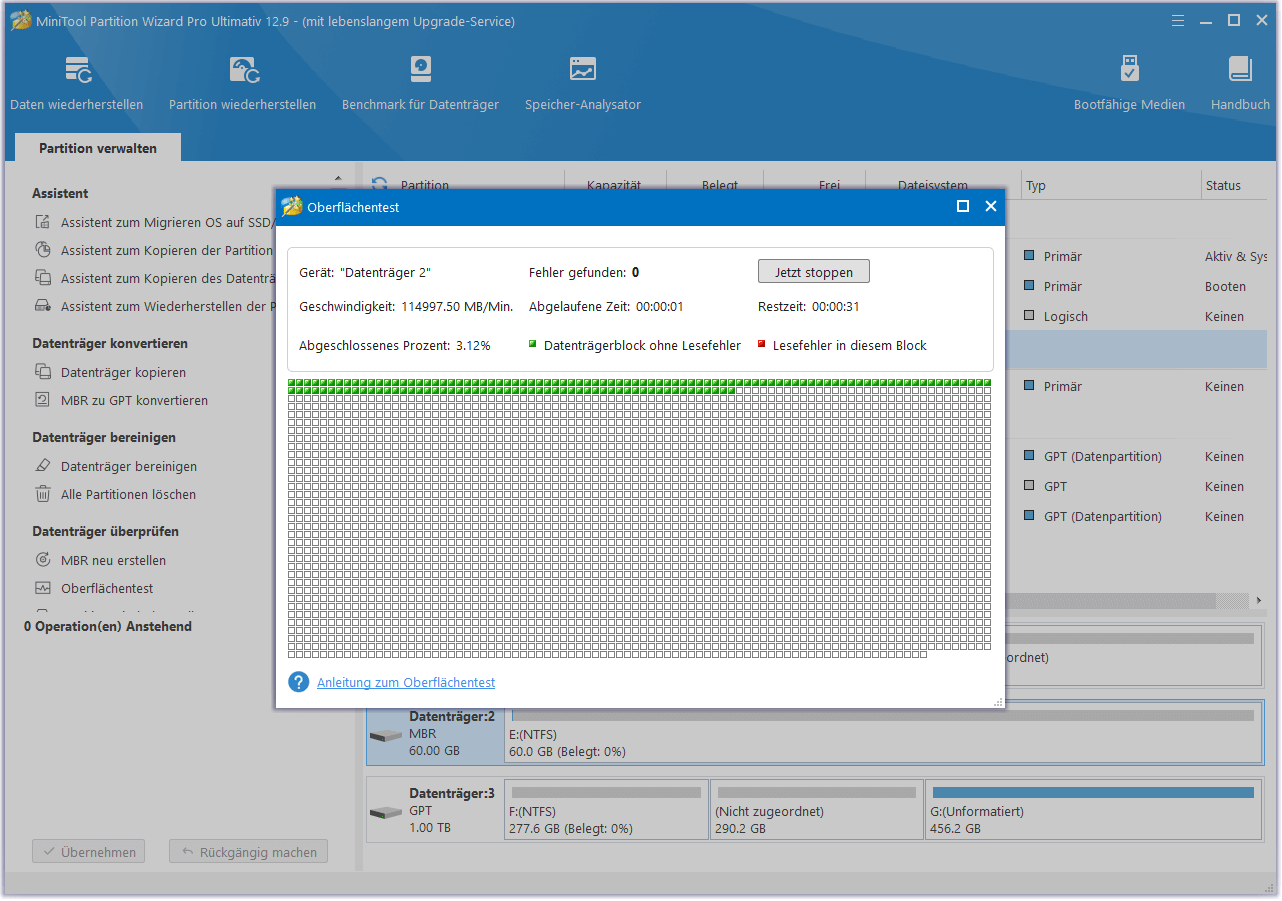Click the MBR zu GPT konvertieren icon
Image resolution: width=1282 pixels, height=901 pixels.
tap(43, 400)
